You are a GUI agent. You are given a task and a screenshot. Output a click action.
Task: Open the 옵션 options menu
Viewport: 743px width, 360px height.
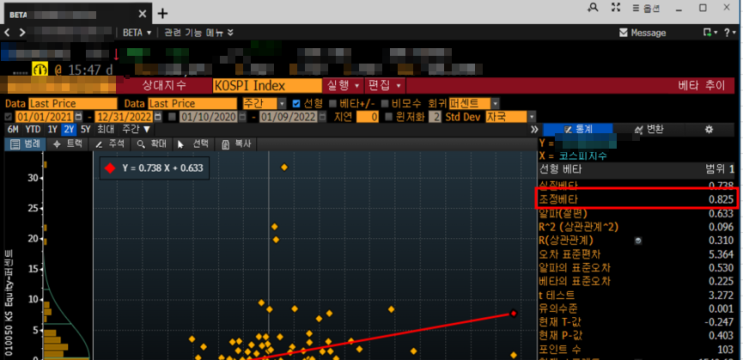646,9
